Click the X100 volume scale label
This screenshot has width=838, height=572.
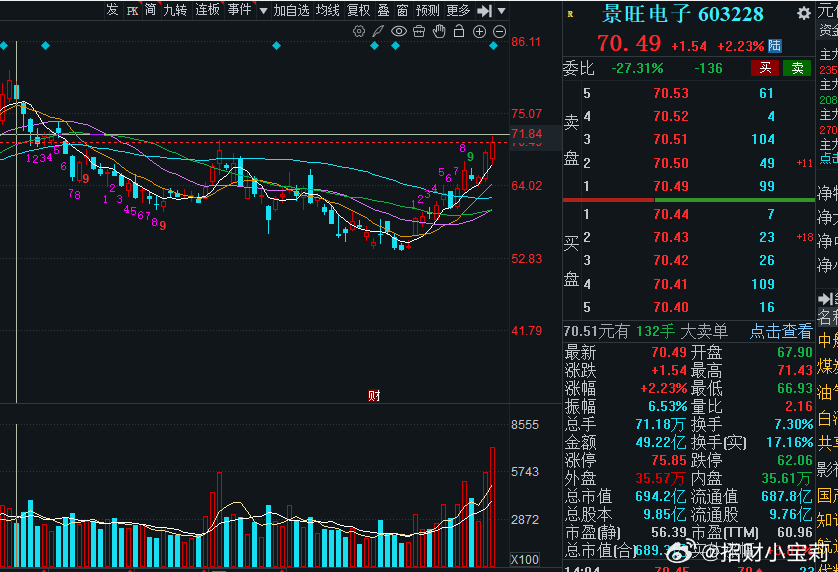[525, 560]
